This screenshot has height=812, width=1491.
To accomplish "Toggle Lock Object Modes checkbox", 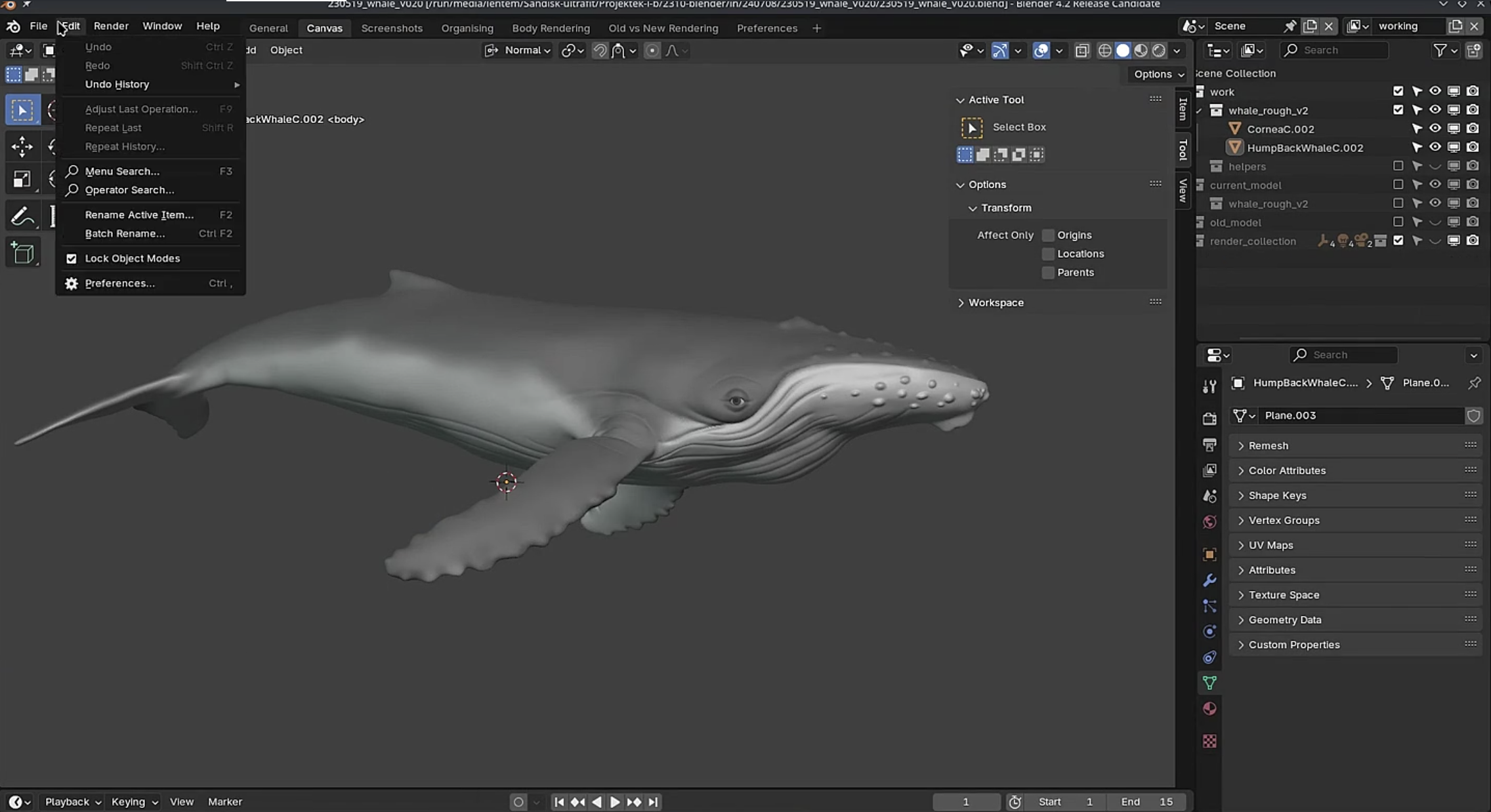I will [x=72, y=258].
